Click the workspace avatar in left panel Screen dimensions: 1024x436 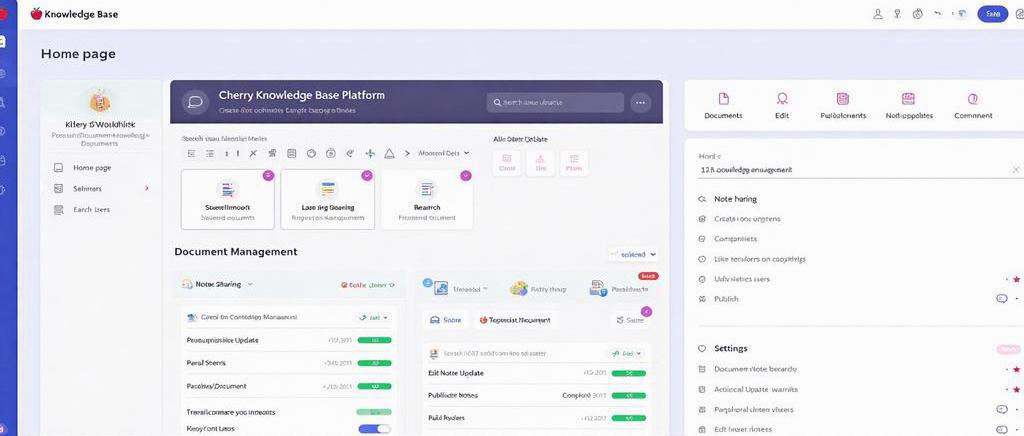[100, 101]
